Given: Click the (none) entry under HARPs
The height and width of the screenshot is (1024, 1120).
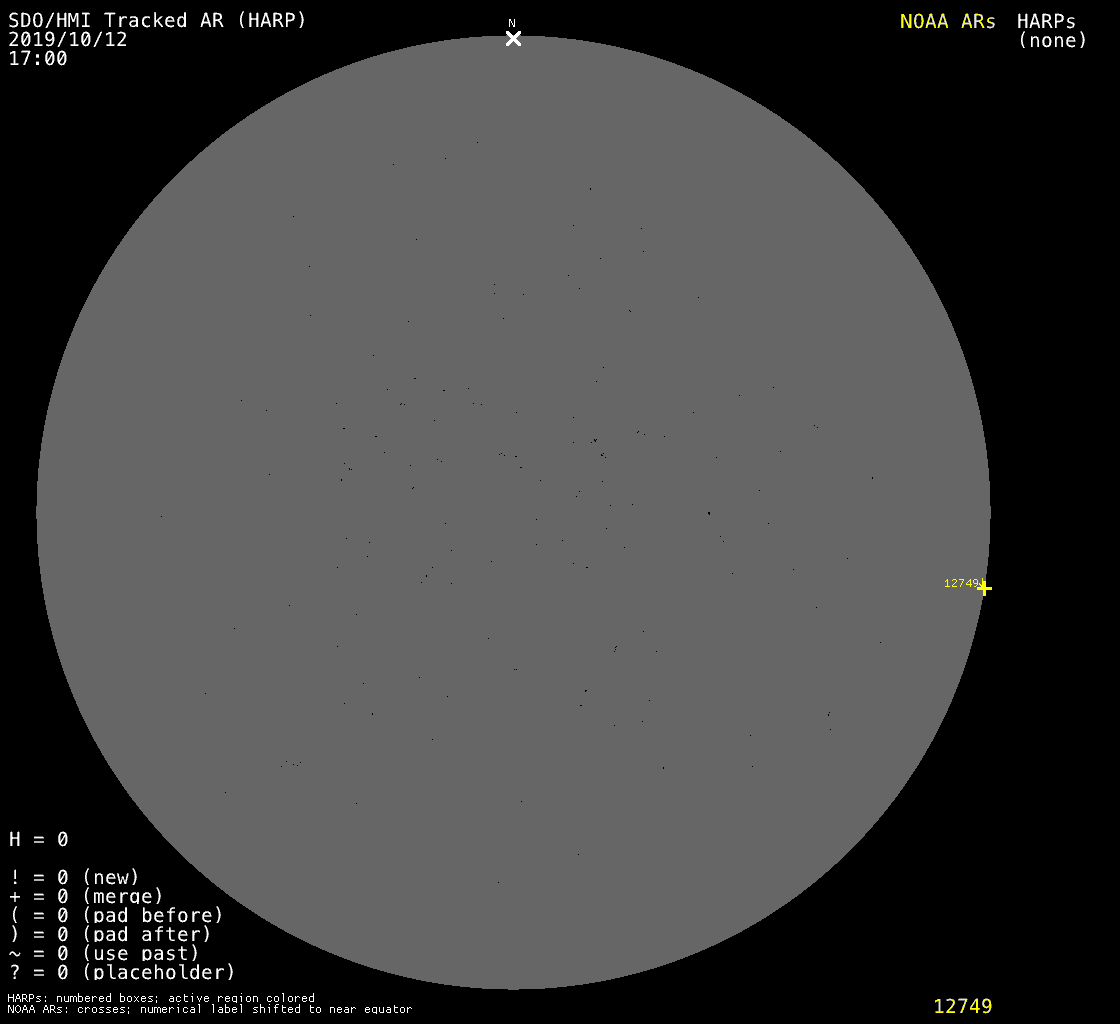Looking at the screenshot, I should tap(1052, 41).
